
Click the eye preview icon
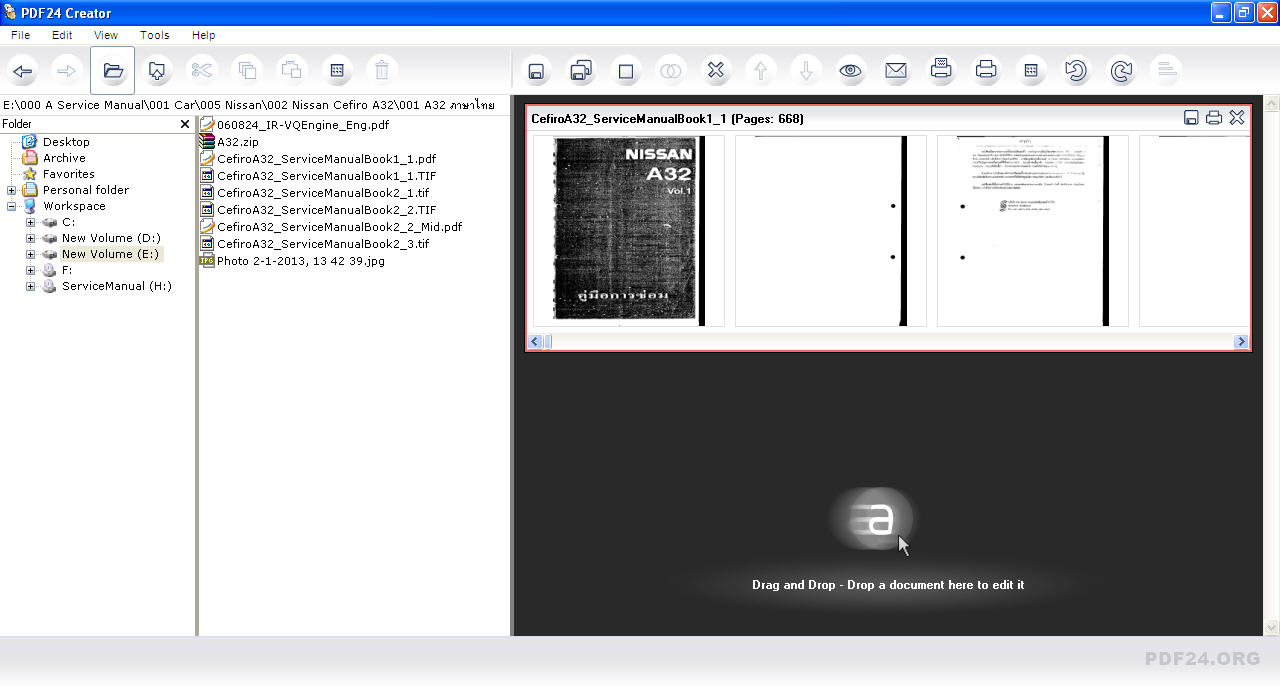pyautogui.click(x=851, y=71)
